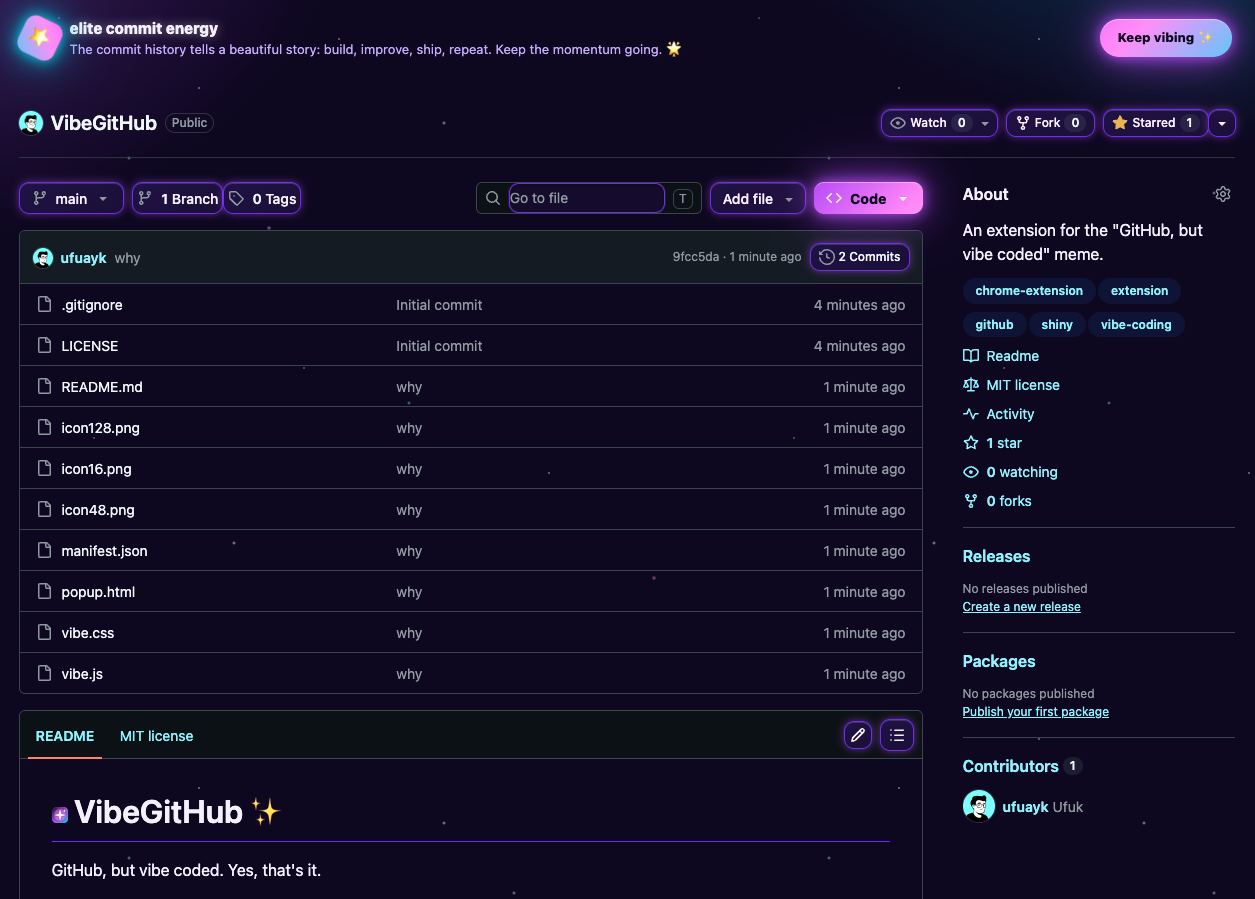The height and width of the screenshot is (899, 1255).
Task: Open the Watch notifications dropdown
Action: tap(939, 123)
